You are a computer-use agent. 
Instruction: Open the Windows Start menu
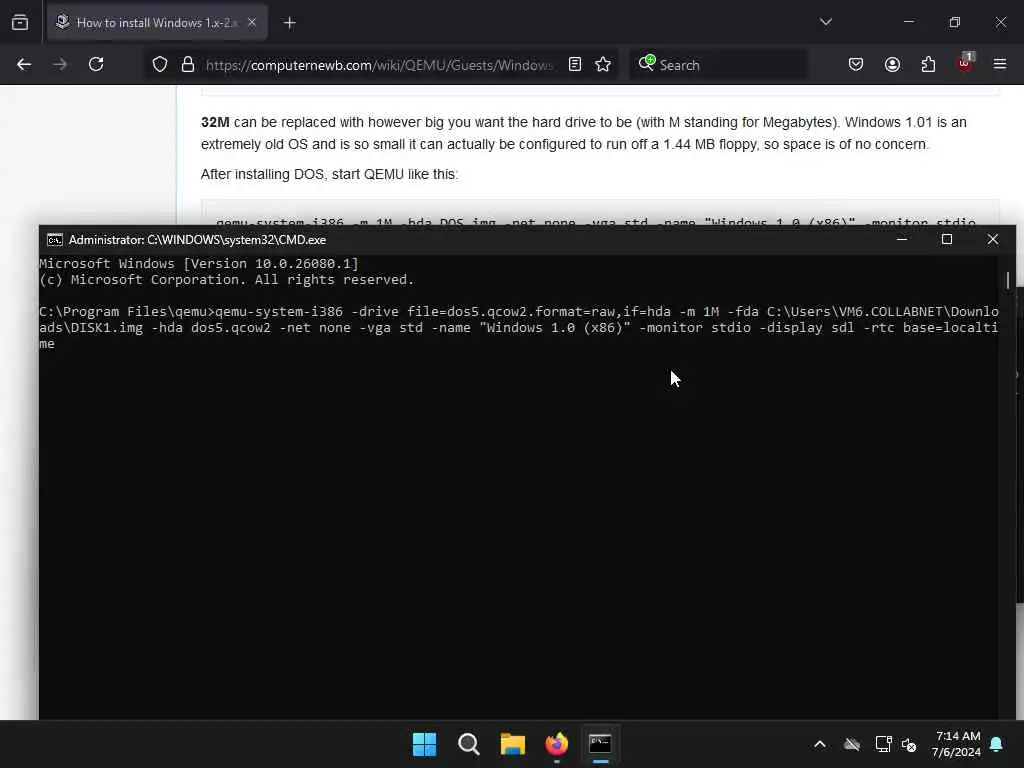[x=424, y=744]
